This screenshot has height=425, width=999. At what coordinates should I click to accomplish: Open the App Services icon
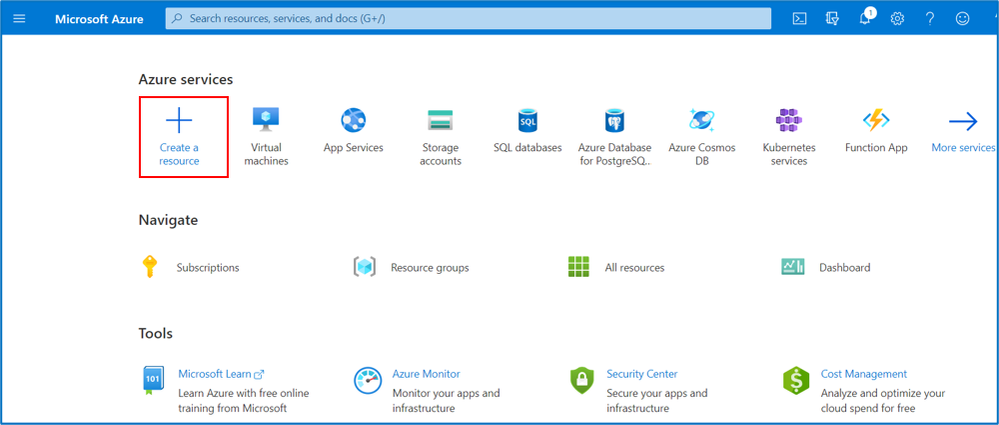(x=353, y=120)
